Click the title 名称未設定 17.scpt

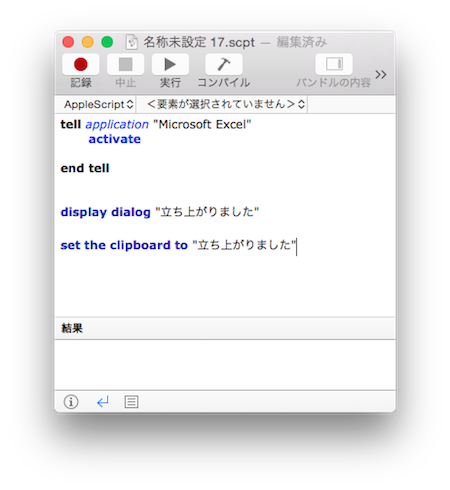point(199,42)
